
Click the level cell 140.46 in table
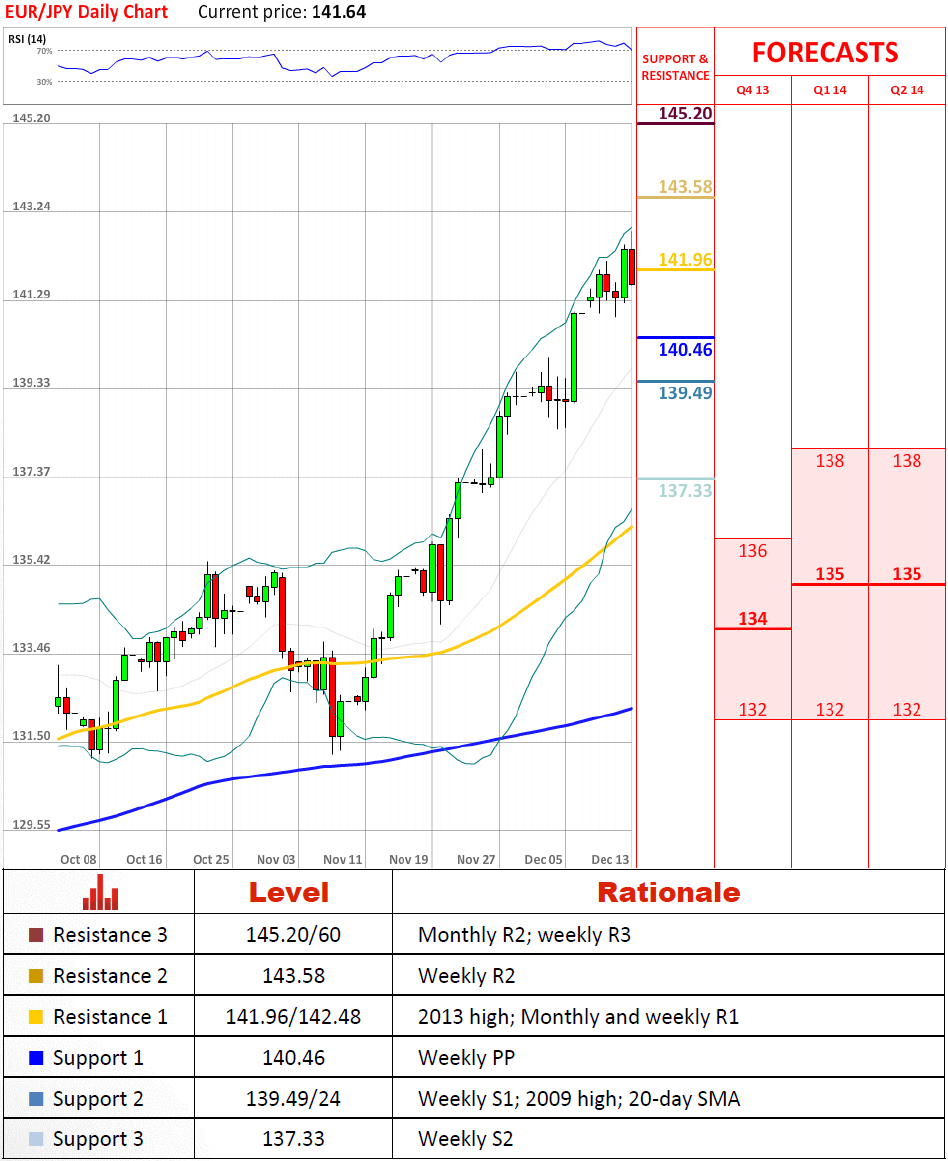coord(293,1057)
